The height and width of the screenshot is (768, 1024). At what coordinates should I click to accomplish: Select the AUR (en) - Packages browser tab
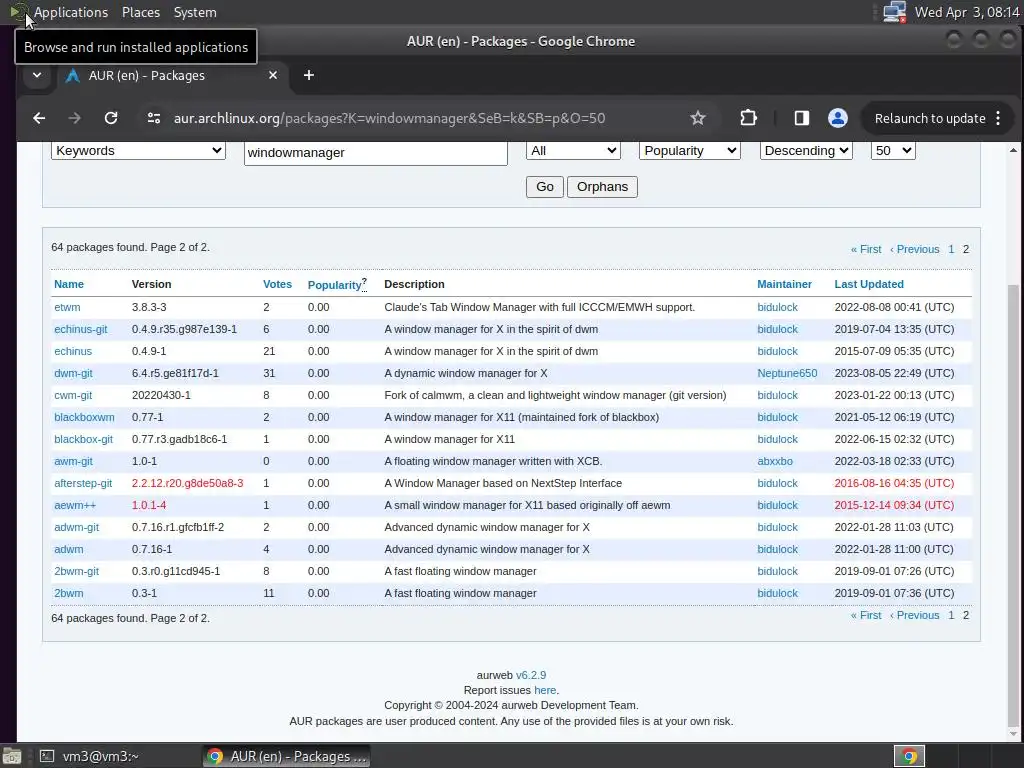pyautogui.click(x=171, y=75)
